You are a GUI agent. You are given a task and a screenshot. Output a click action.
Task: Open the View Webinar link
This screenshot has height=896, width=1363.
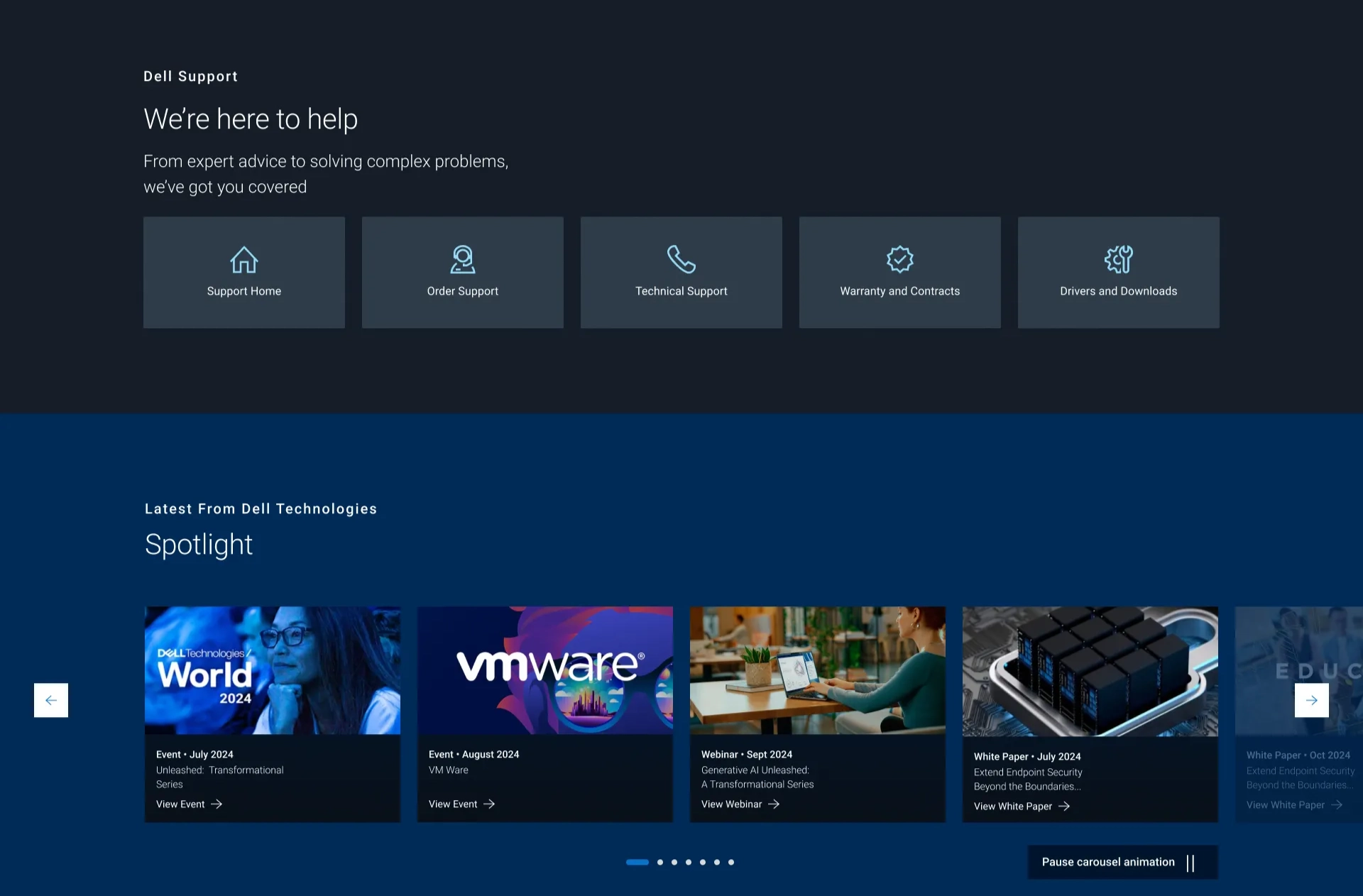point(740,804)
